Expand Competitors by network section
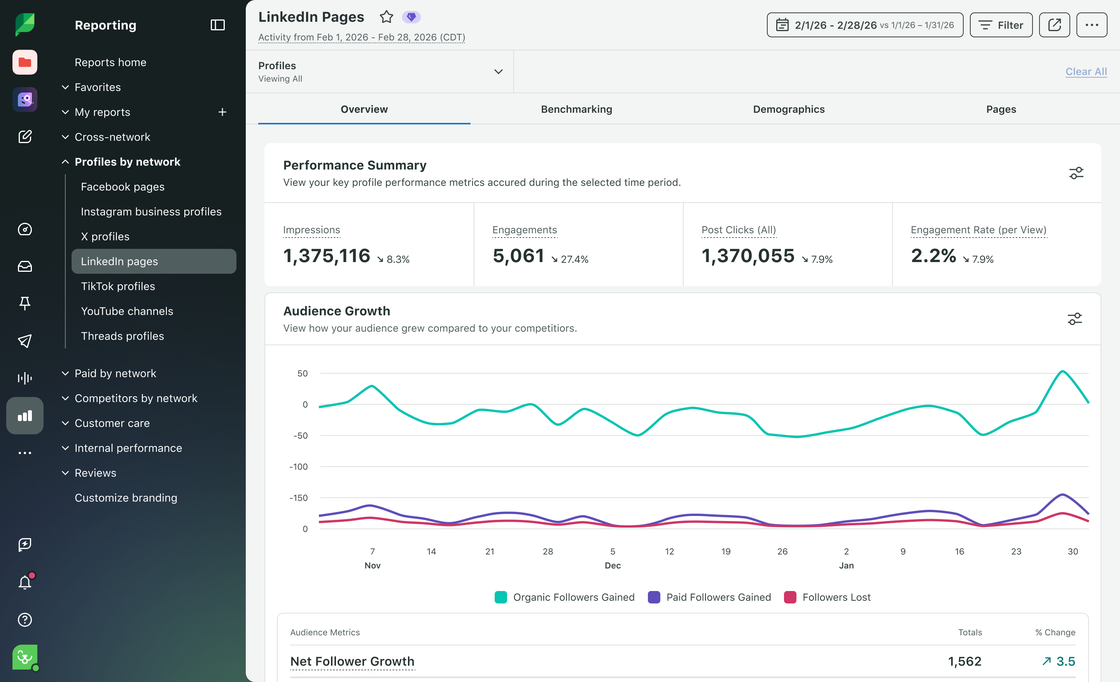The width and height of the screenshot is (1120, 682). click(x=129, y=398)
